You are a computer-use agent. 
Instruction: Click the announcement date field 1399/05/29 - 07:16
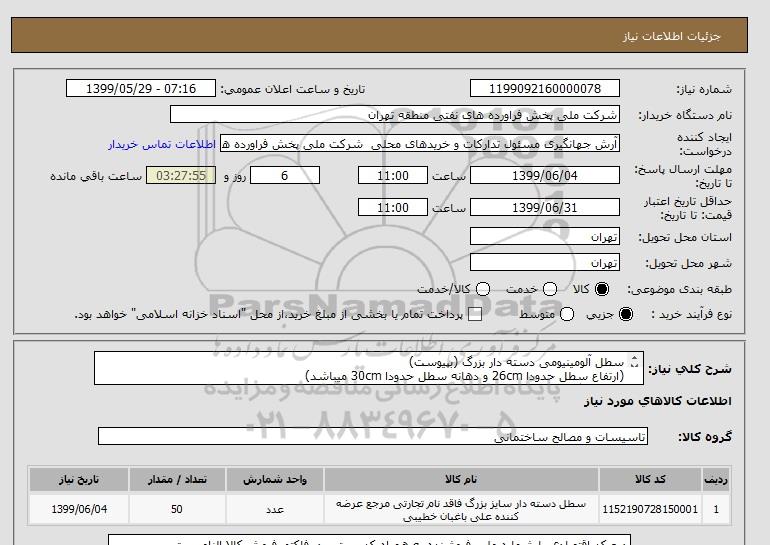141,88
